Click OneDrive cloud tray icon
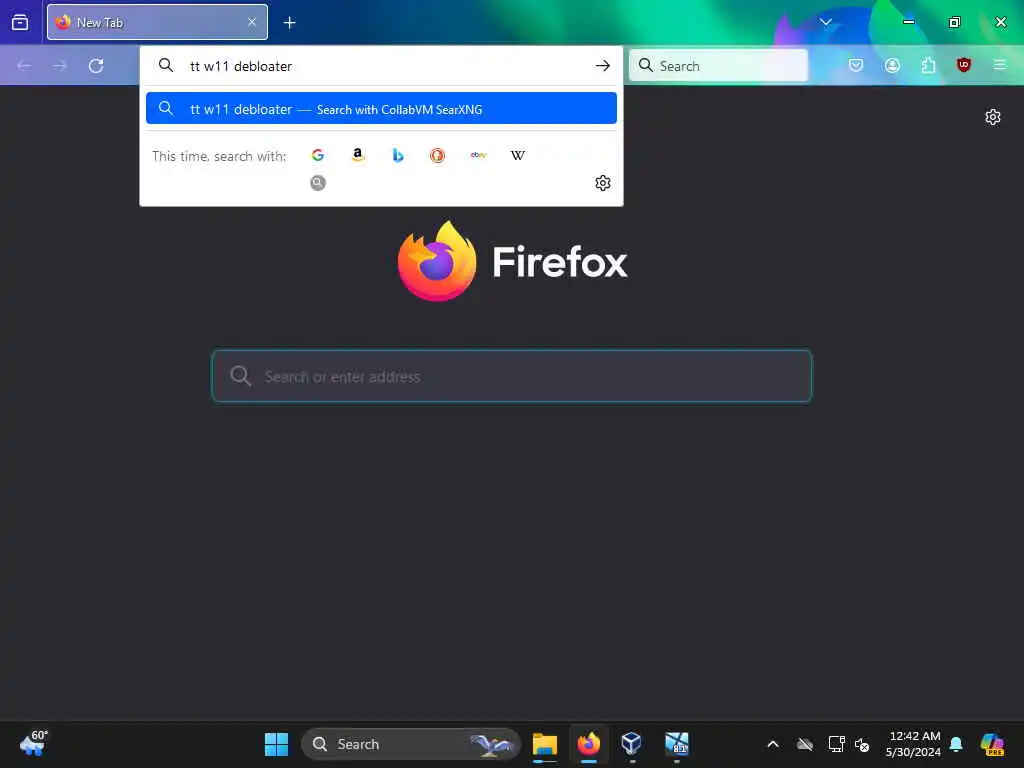This screenshot has height=768, width=1024. (805, 744)
